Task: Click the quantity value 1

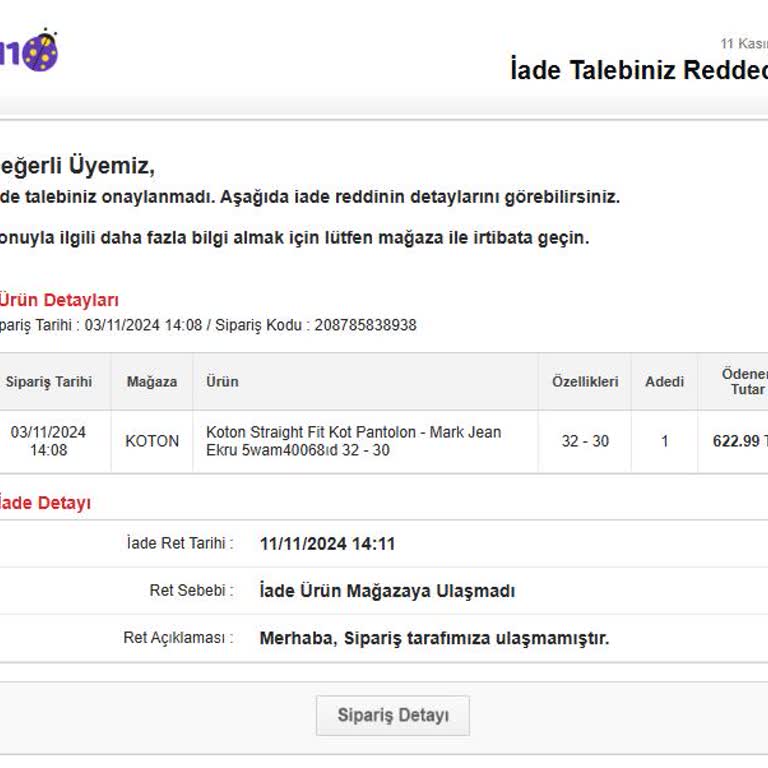Action: (x=665, y=441)
